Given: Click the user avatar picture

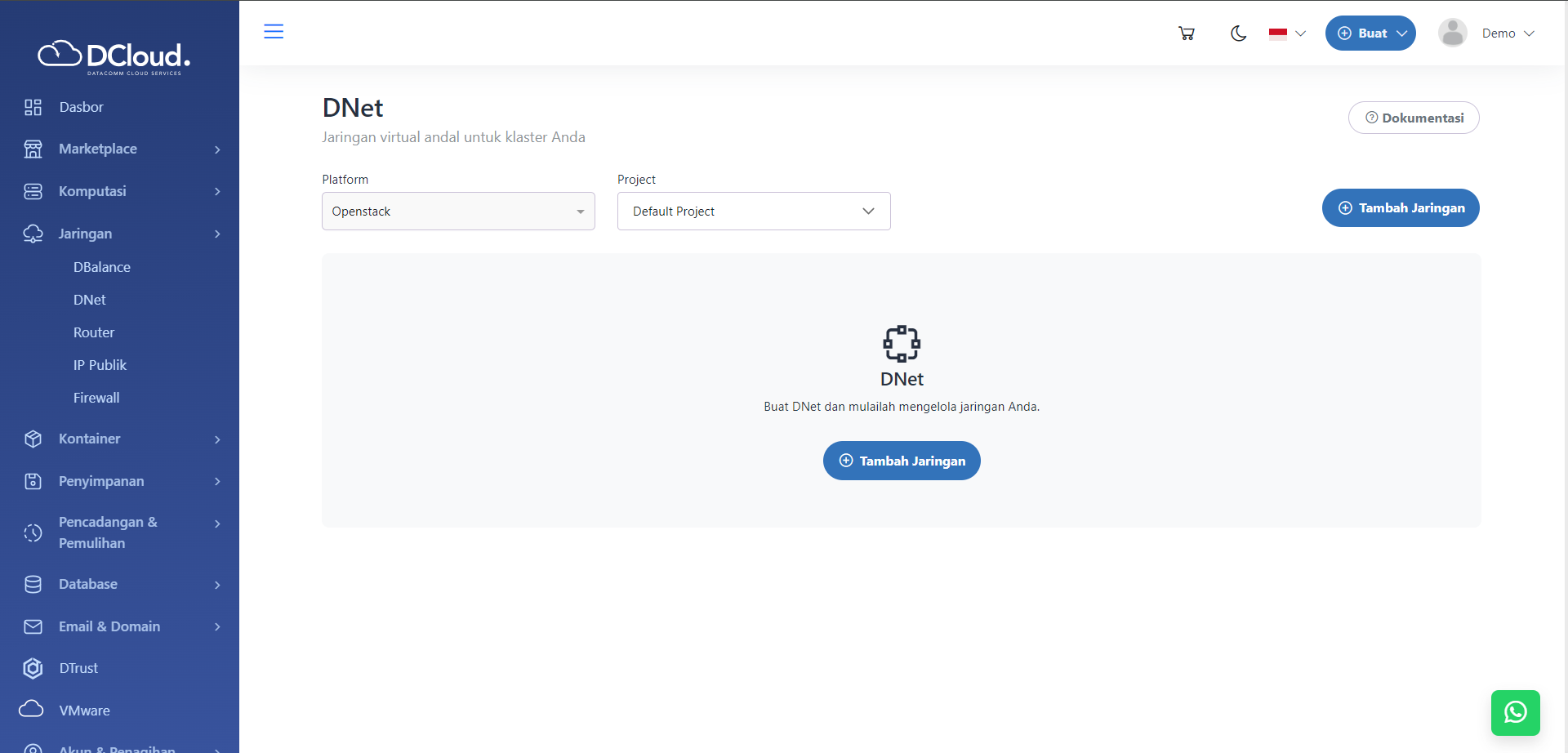Looking at the screenshot, I should click(1452, 33).
